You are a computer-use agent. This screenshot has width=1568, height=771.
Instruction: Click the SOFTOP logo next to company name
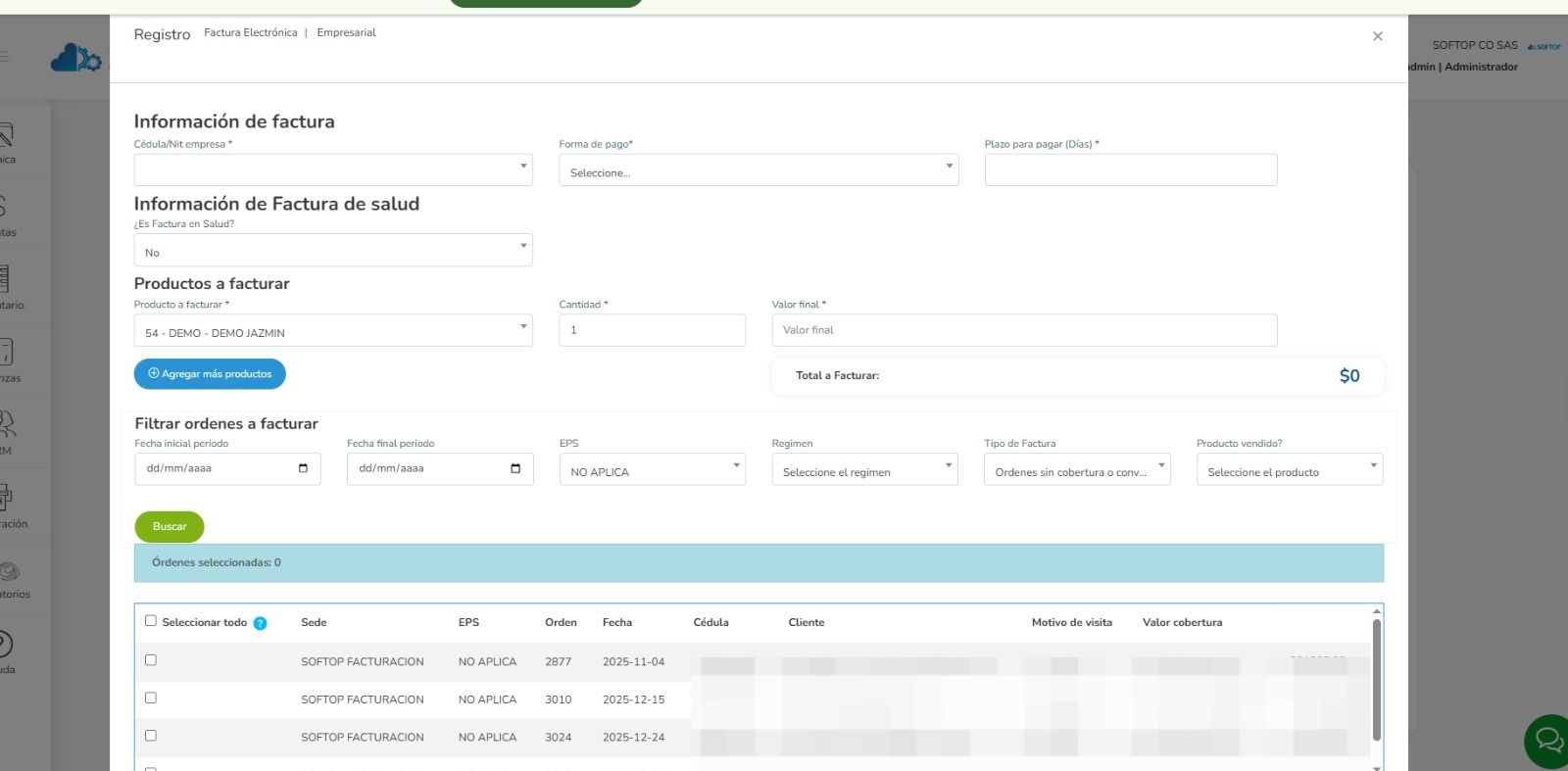pos(1543,46)
